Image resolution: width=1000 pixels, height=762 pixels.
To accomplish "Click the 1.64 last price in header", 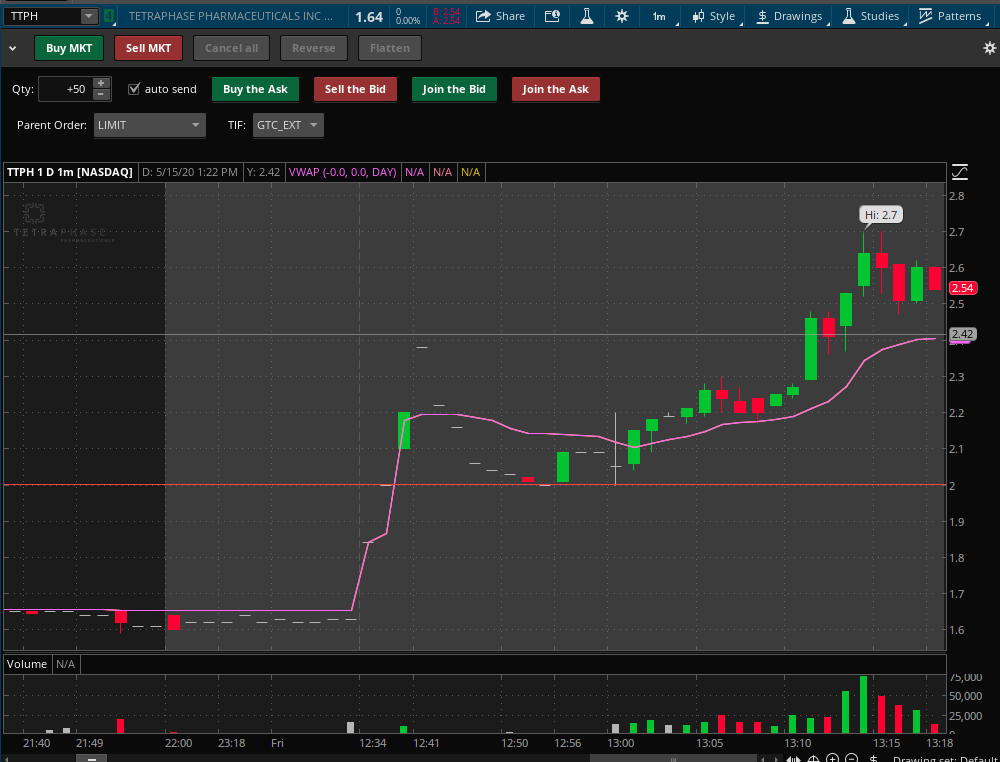I will click(369, 17).
